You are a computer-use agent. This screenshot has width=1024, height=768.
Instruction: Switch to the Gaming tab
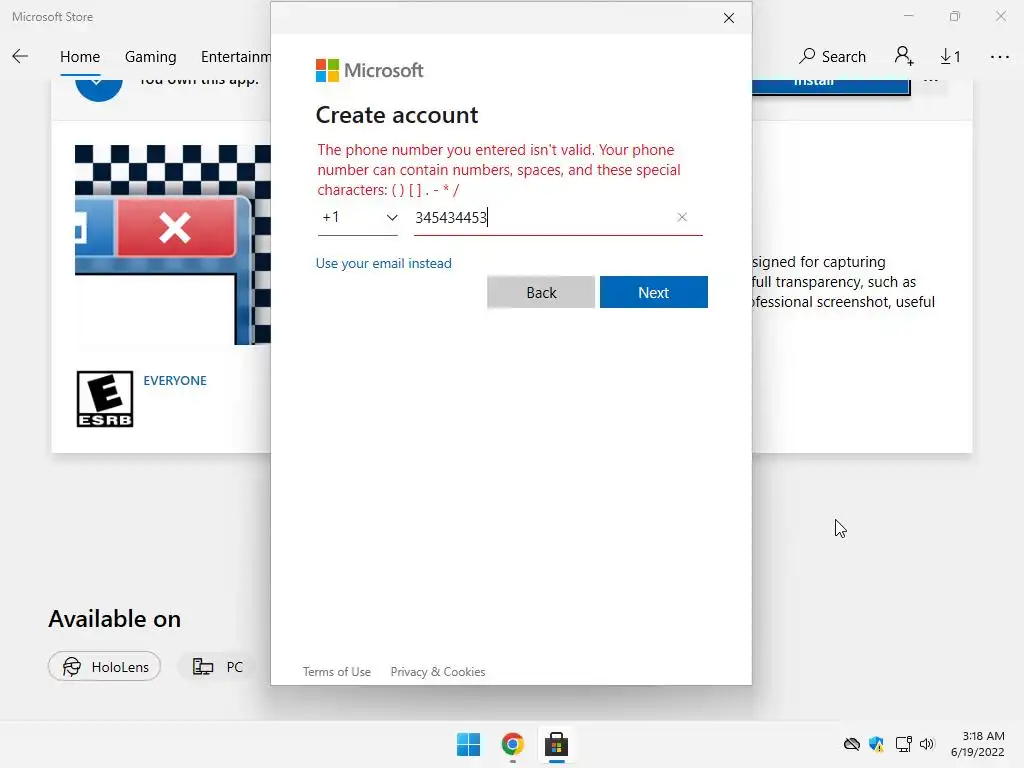pyautogui.click(x=150, y=57)
